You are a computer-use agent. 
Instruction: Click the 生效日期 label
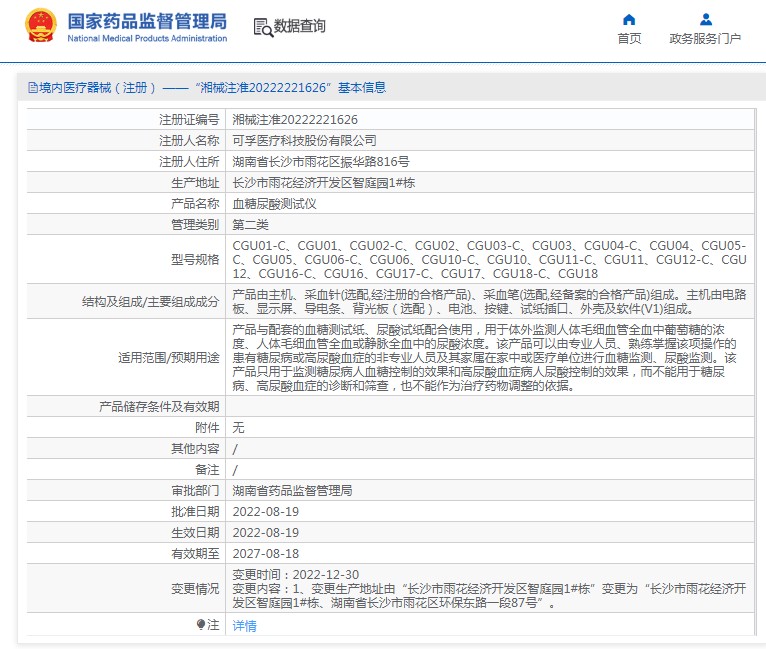click(x=195, y=532)
